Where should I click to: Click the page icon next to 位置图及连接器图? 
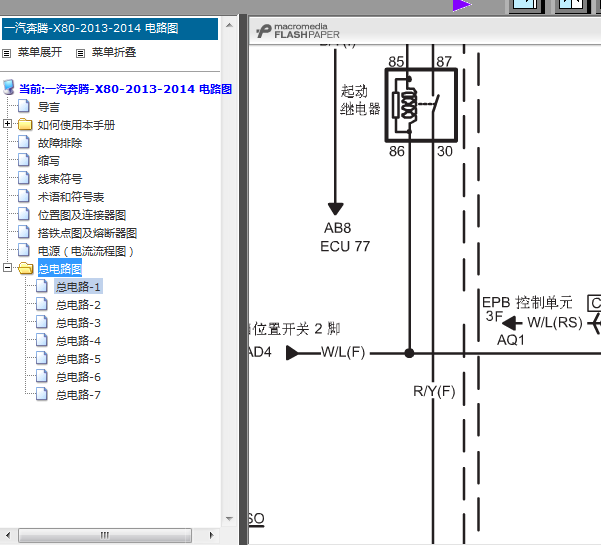[x=24, y=213]
